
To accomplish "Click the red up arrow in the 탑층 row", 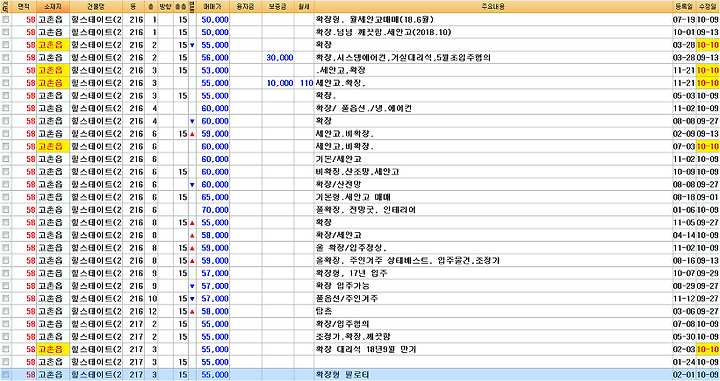I will (x=192, y=312).
